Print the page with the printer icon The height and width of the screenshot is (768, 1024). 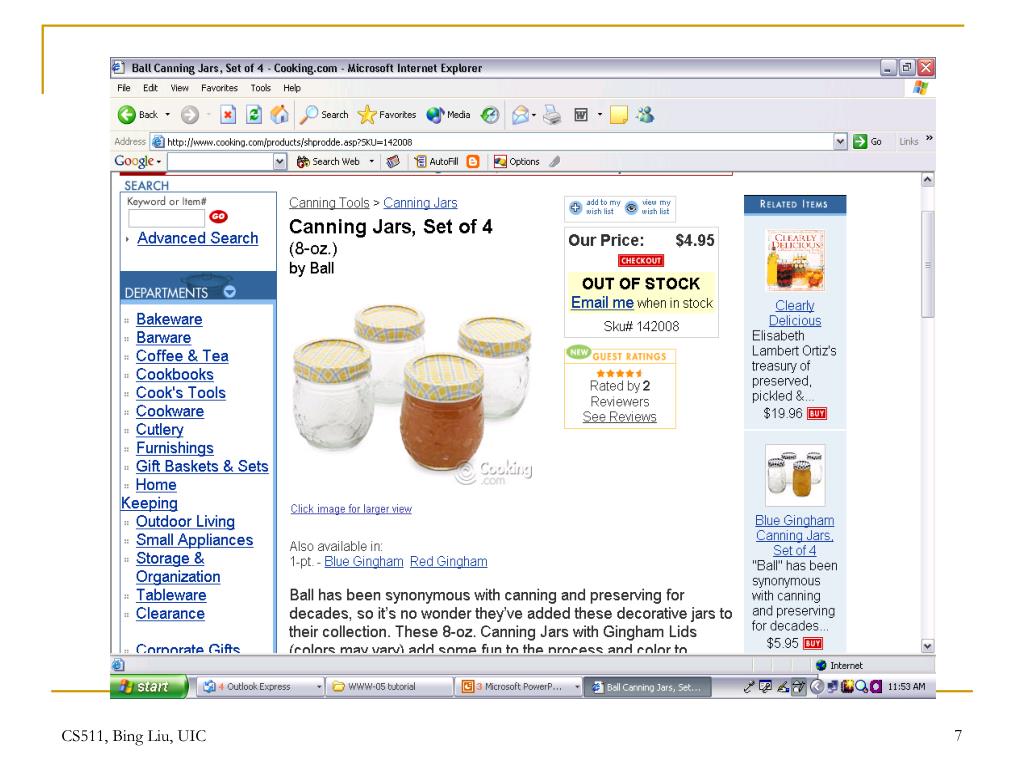click(x=552, y=115)
